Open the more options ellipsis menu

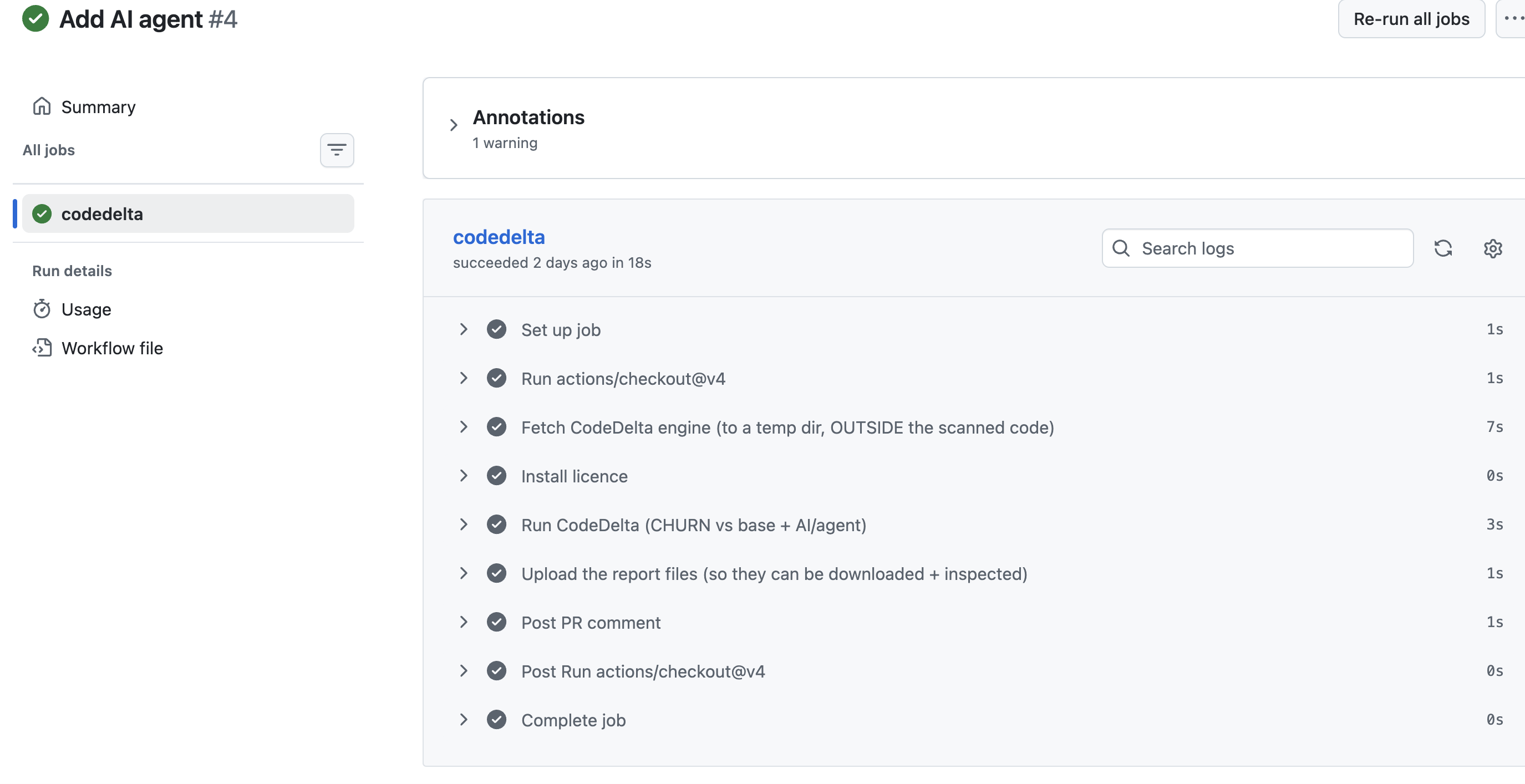coord(1513,19)
